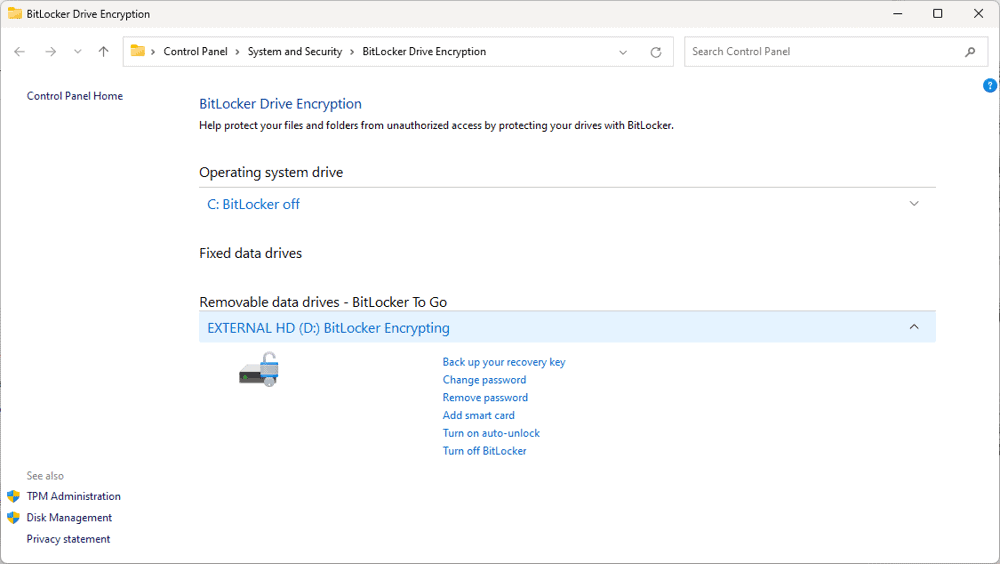Click BitLocker Drive Encryption in the breadcrumb

click(x=424, y=52)
